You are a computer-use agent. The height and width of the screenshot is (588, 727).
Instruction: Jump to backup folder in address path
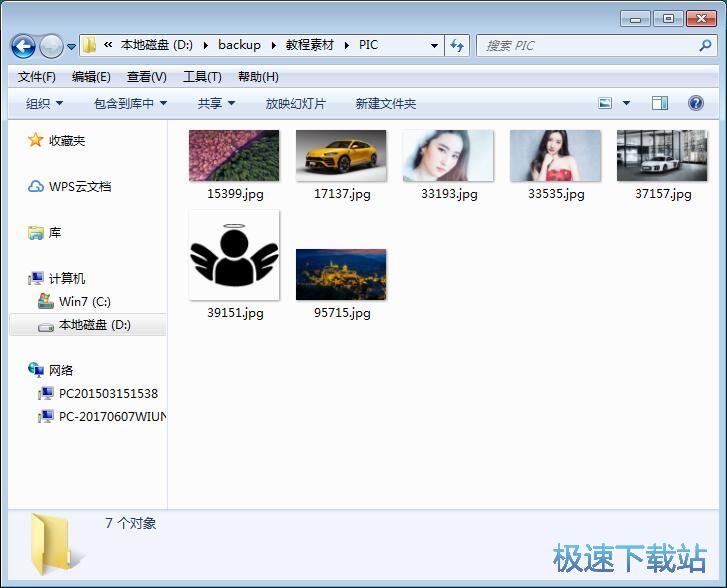point(239,45)
